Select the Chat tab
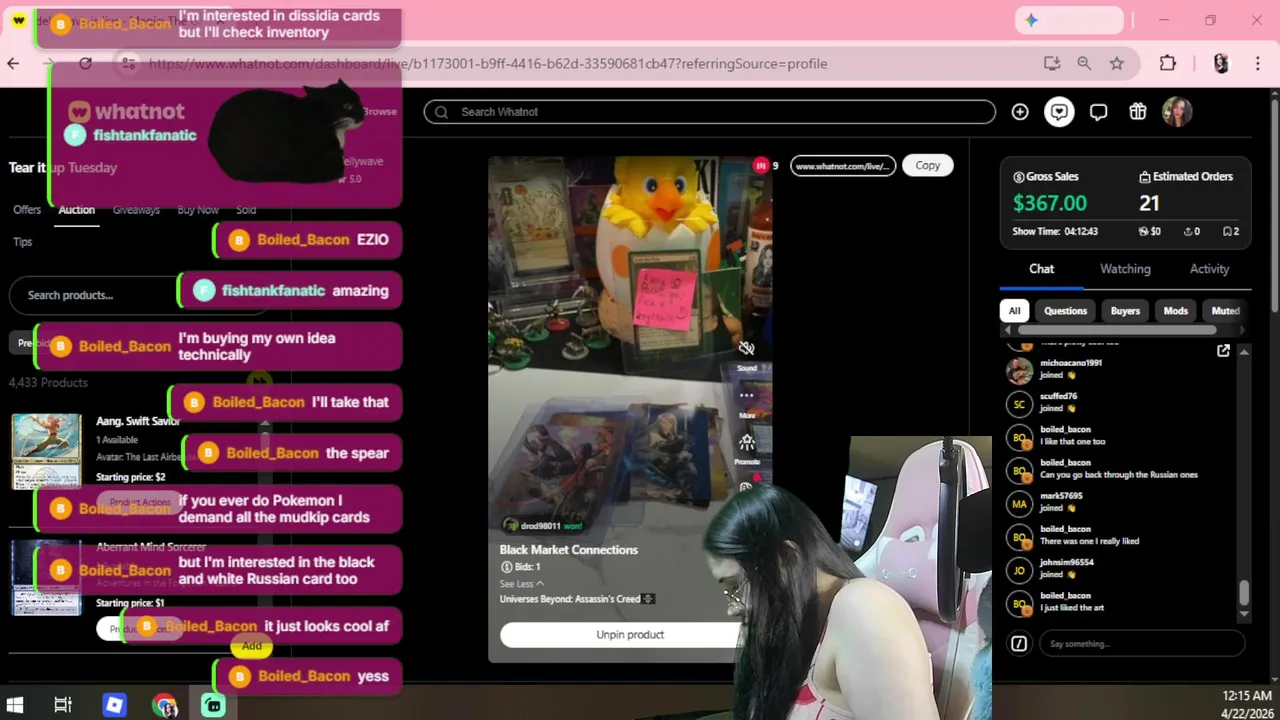 [1041, 269]
